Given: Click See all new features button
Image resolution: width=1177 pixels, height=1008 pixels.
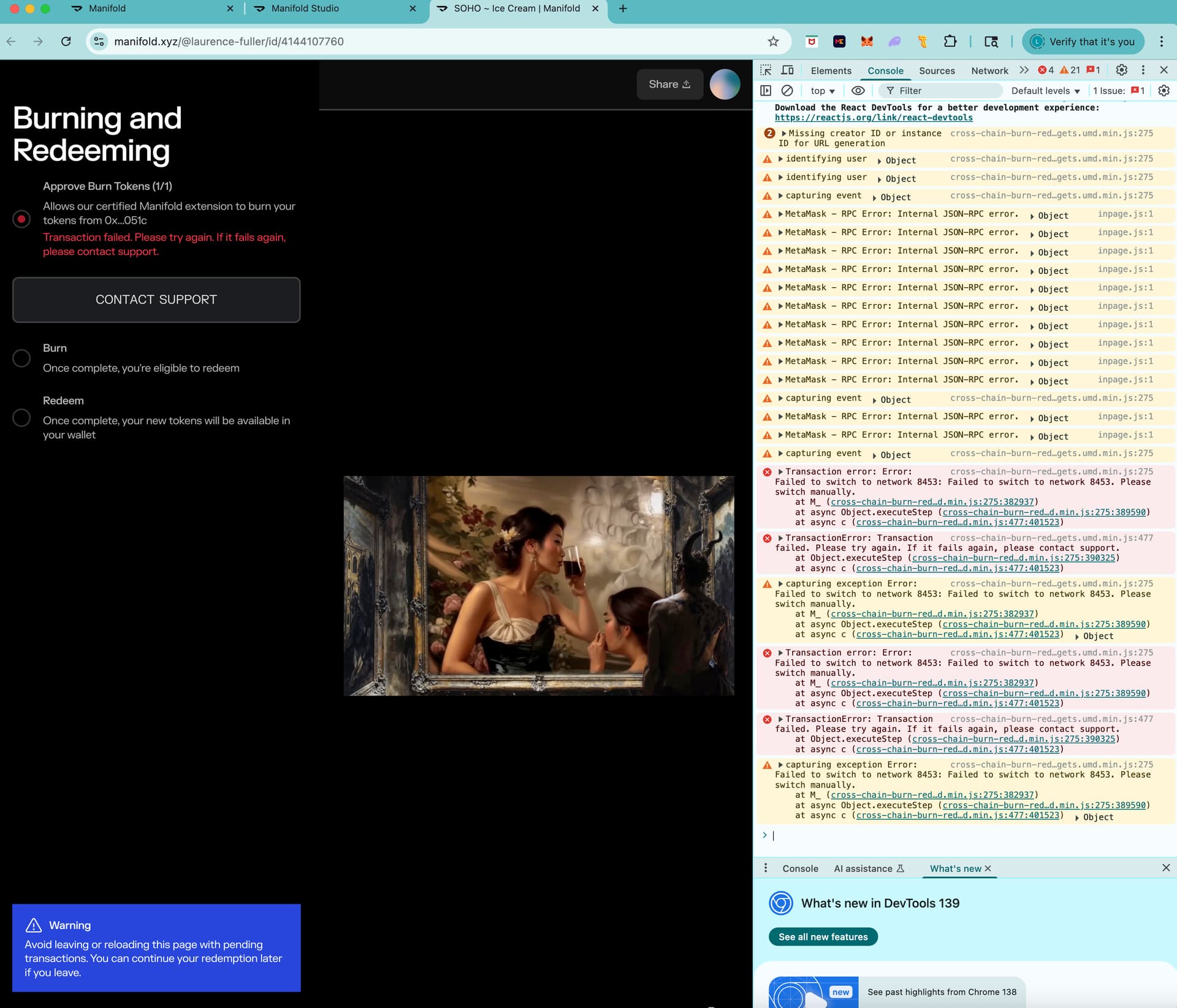Looking at the screenshot, I should coord(823,936).
